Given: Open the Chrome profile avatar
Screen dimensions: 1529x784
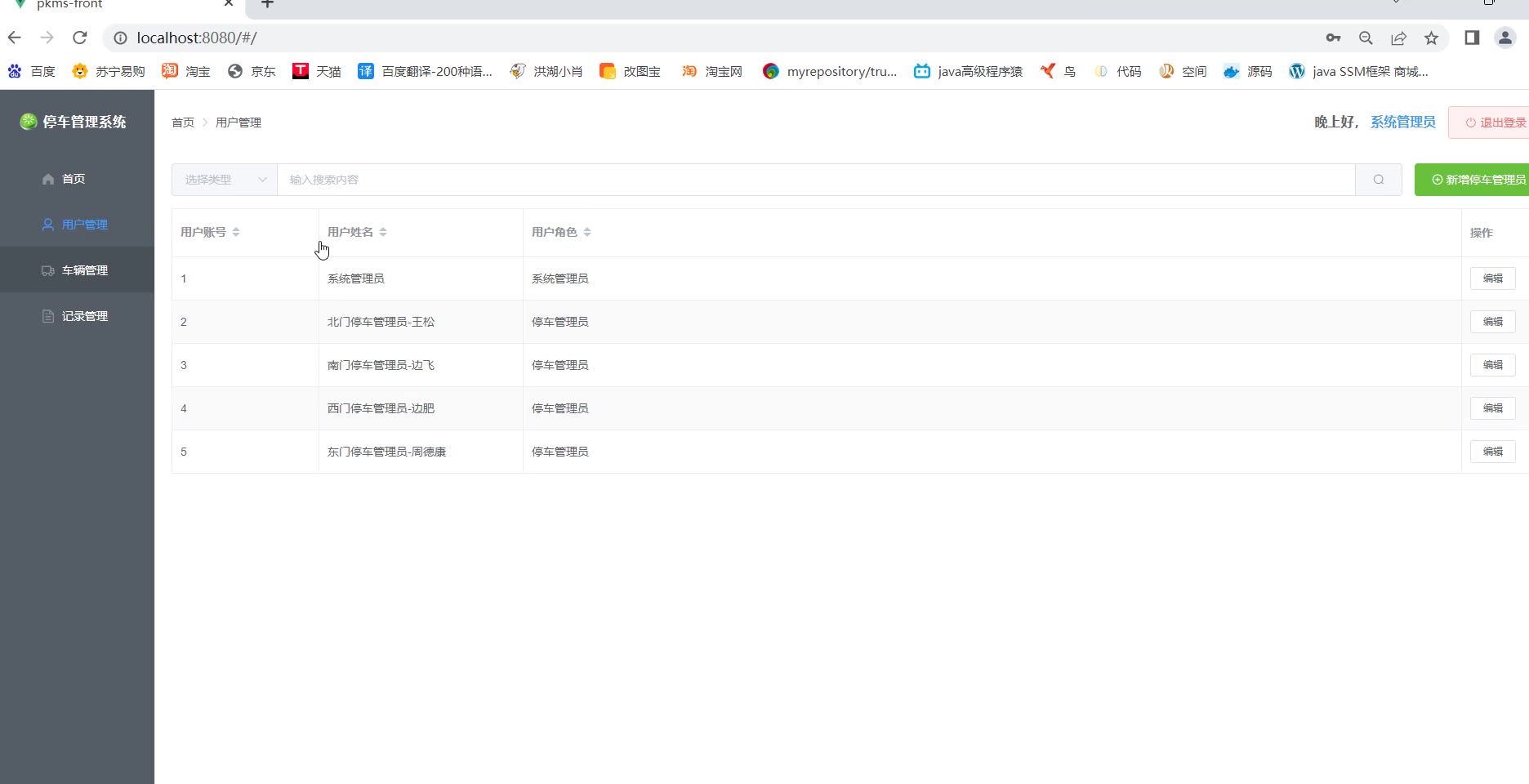Looking at the screenshot, I should click(1505, 38).
